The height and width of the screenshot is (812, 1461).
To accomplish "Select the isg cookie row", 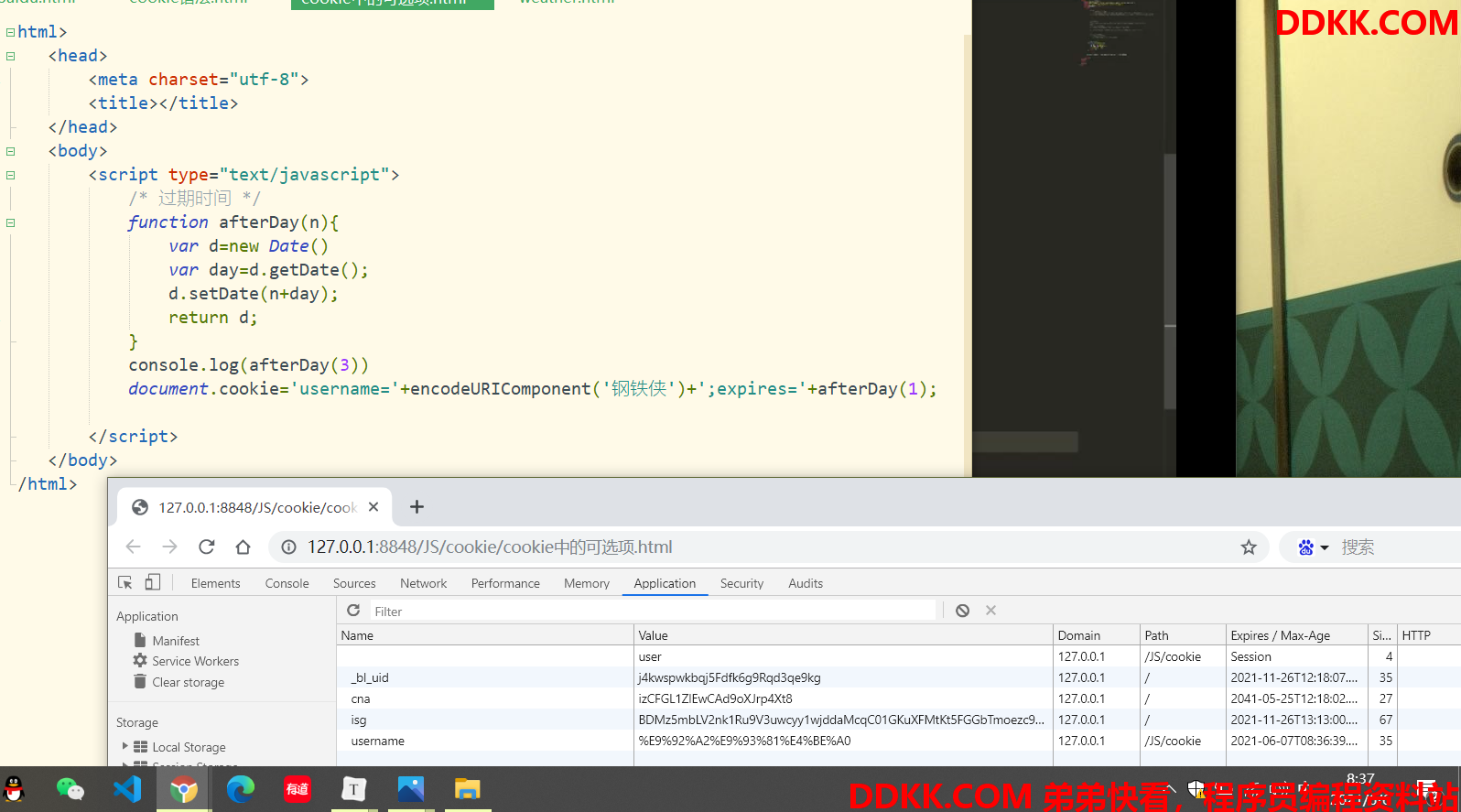I will (x=898, y=720).
